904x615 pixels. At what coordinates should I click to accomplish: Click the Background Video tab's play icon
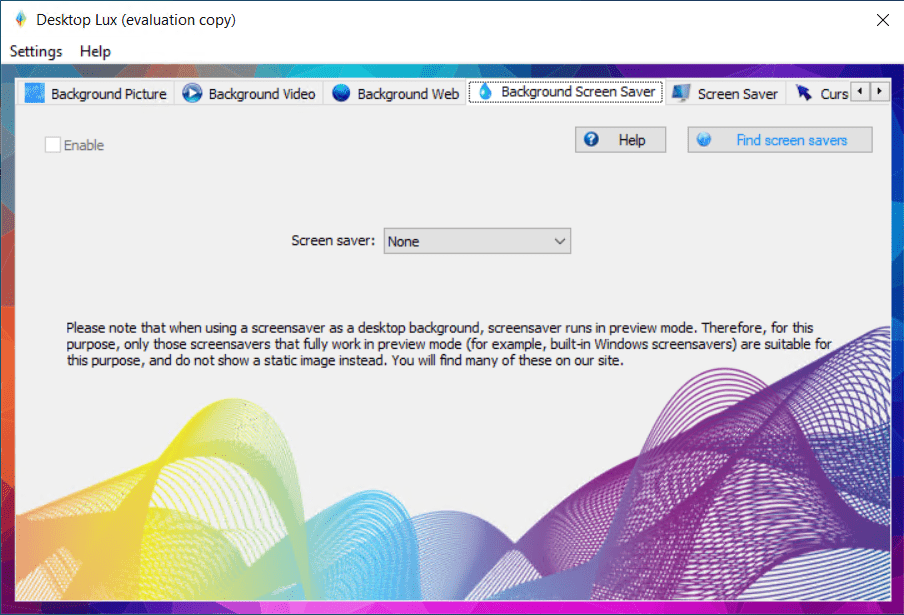192,93
